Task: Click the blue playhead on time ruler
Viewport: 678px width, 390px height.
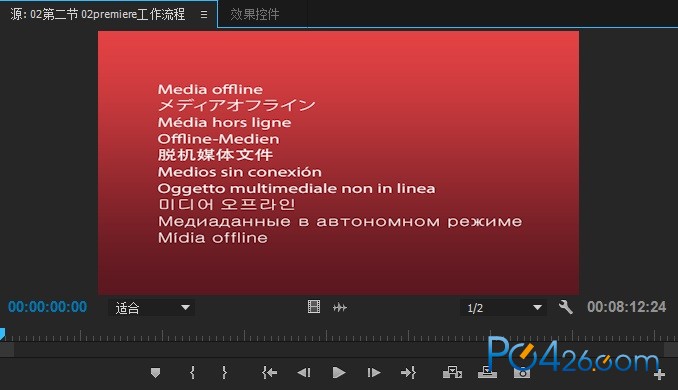Action: (x=2, y=334)
